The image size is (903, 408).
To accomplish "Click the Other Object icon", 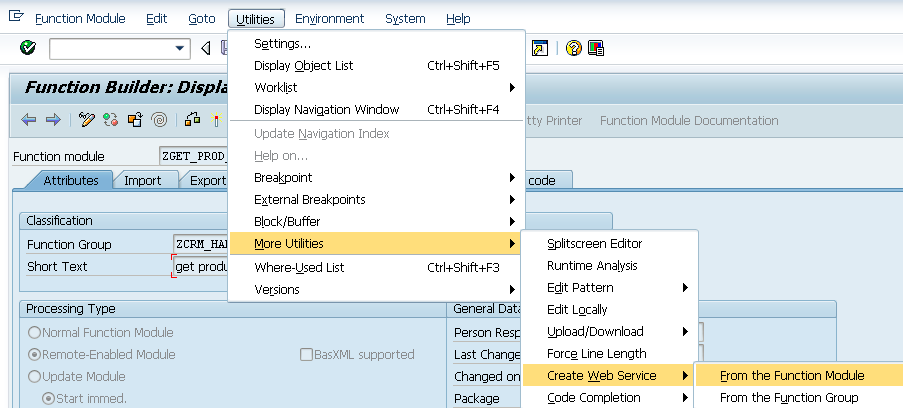I will pos(135,120).
